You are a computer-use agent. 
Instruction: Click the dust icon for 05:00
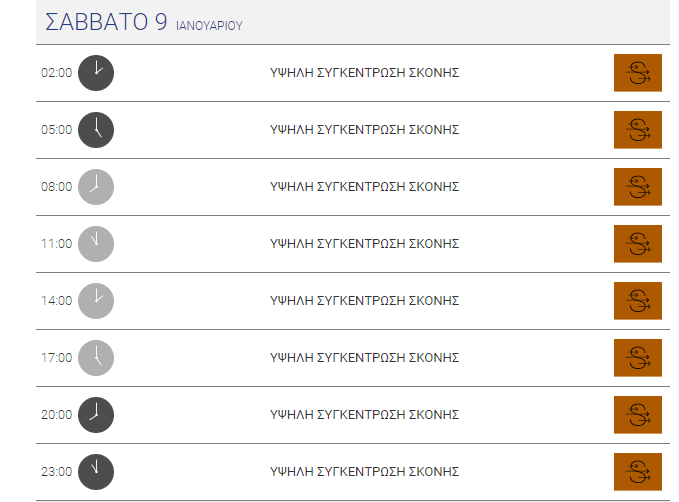[x=637, y=130]
